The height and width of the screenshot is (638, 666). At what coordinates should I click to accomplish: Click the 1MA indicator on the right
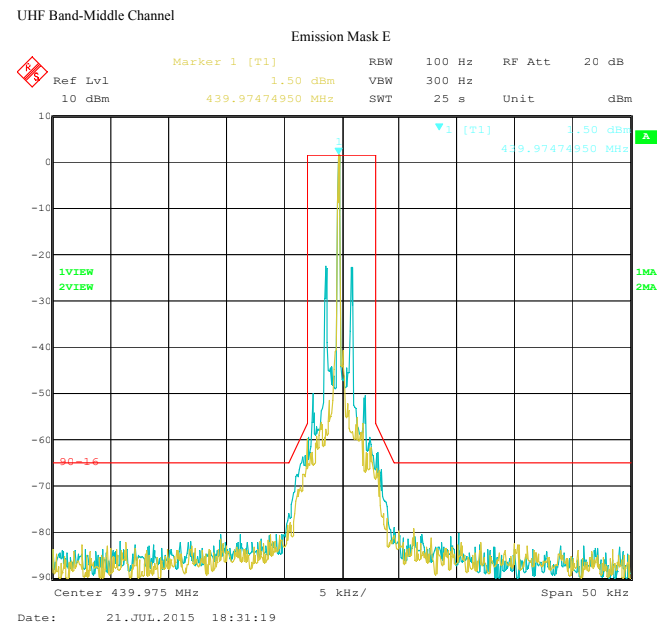pos(646,272)
